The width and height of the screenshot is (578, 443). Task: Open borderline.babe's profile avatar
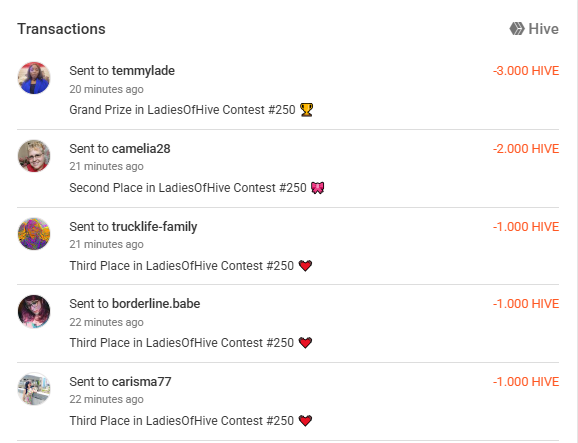pyautogui.click(x=34, y=311)
